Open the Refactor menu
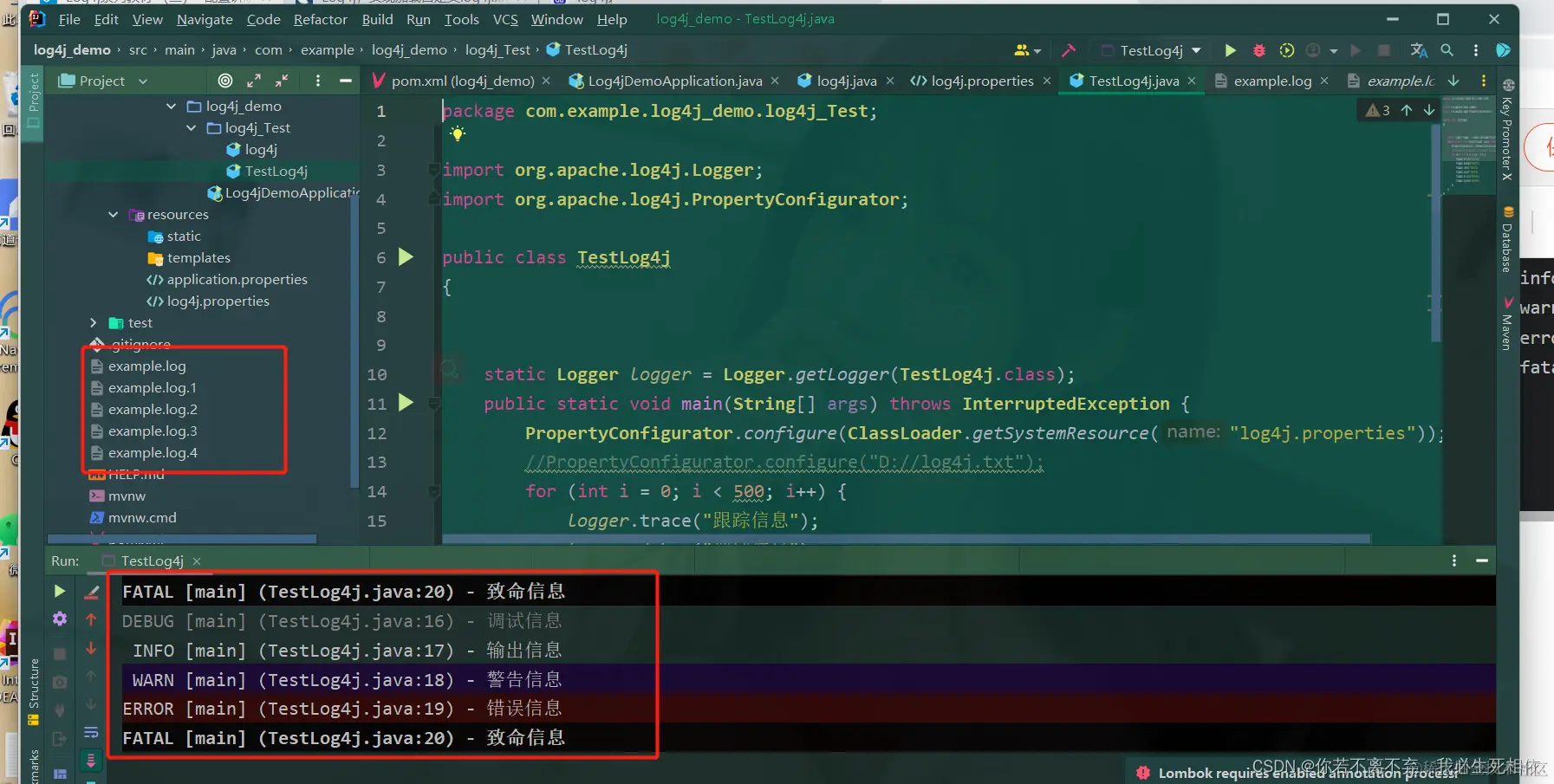Screen dimensions: 1554x784 coord(320,19)
